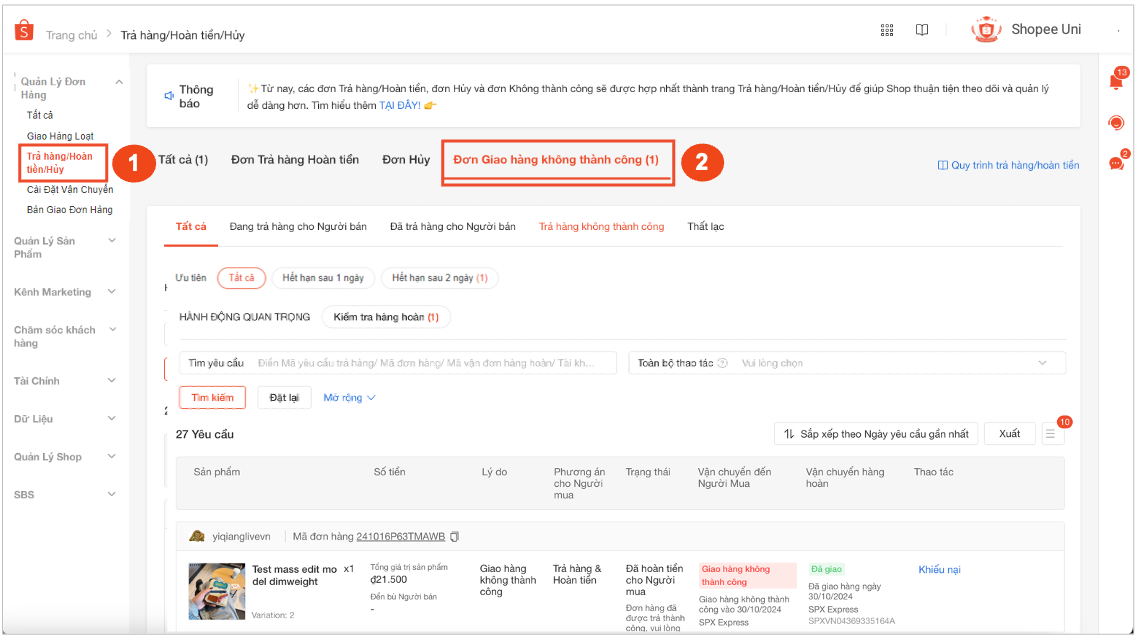Click the 'Tìm kiếm' button

212,398
